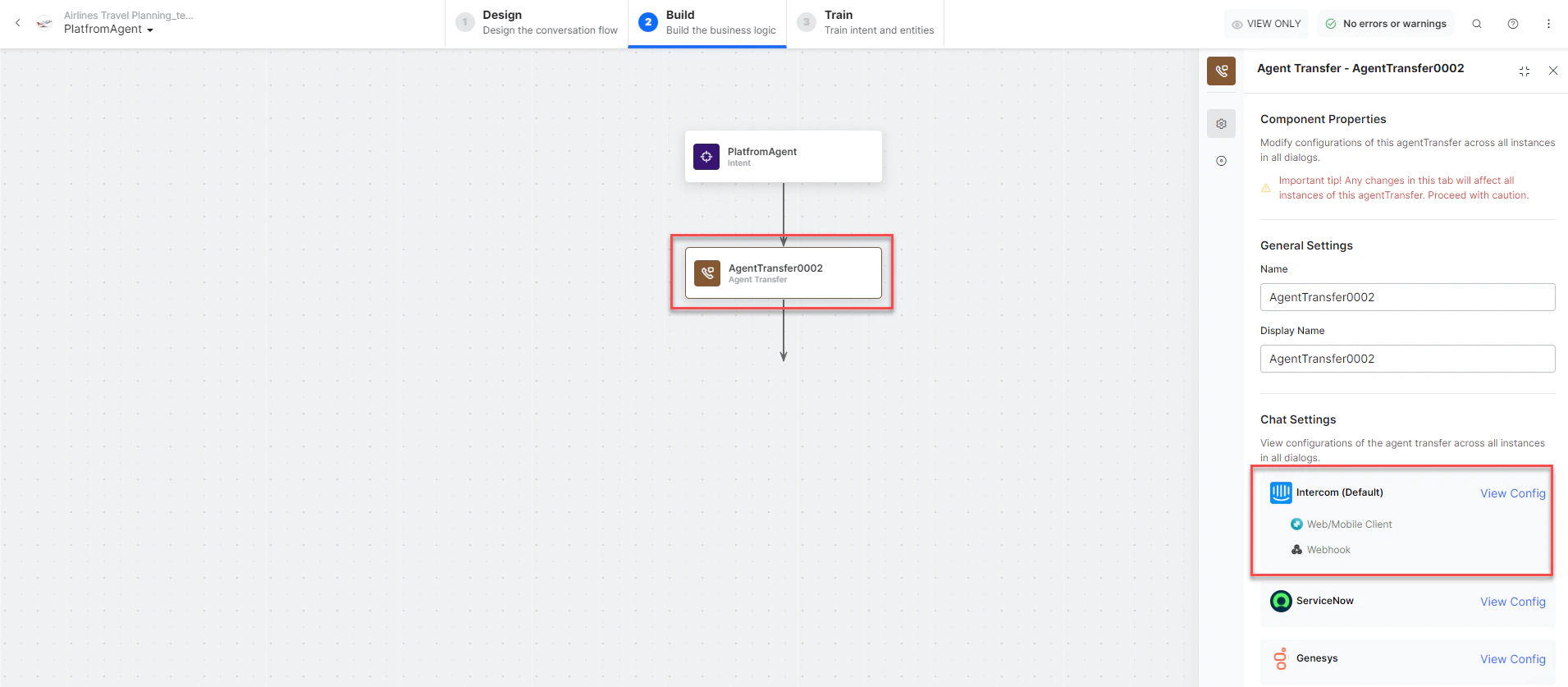The height and width of the screenshot is (687, 1568).
Task: Click the Webhook icon under Intercom
Action: click(1296, 549)
